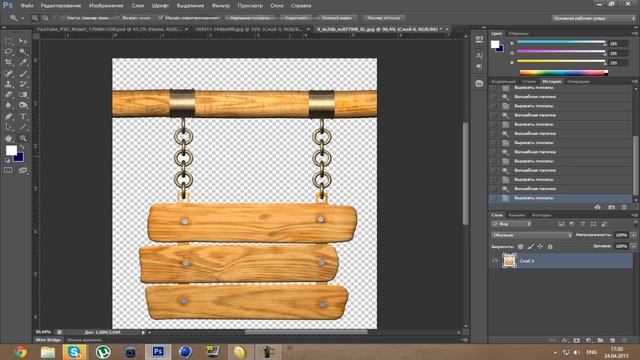Switch to the Операции tab

click(578, 82)
